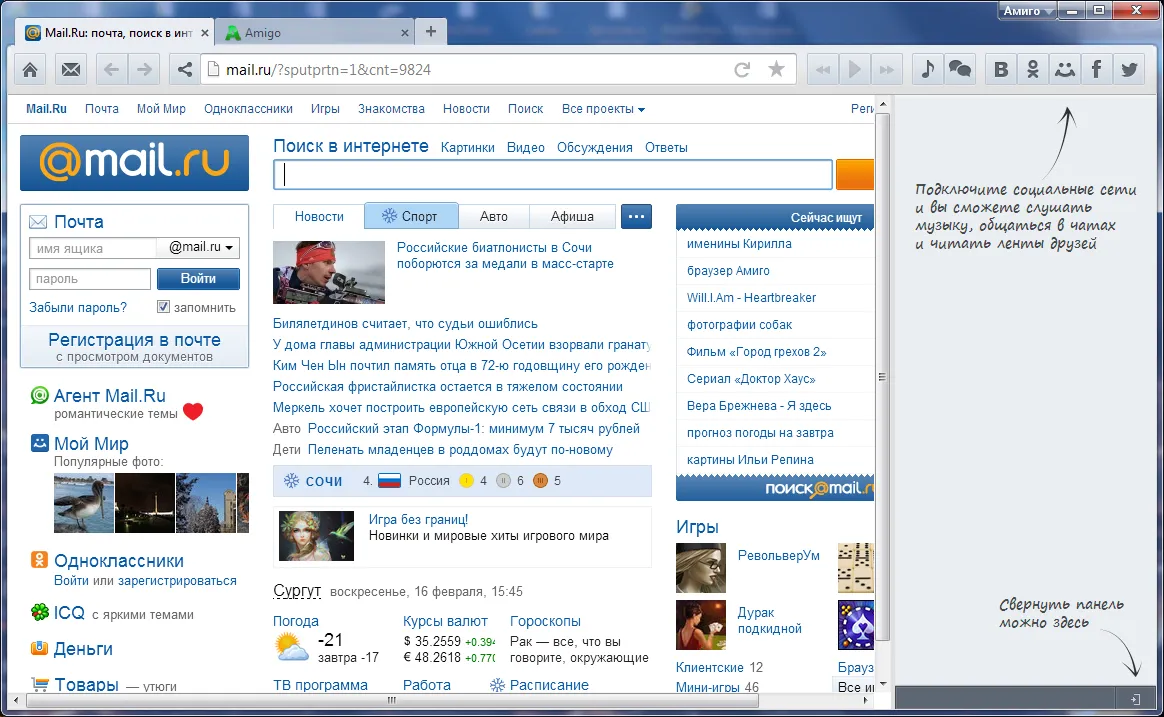1164x717 pixels.
Task: Click the @mail.ru logo banner
Action: coord(134,163)
